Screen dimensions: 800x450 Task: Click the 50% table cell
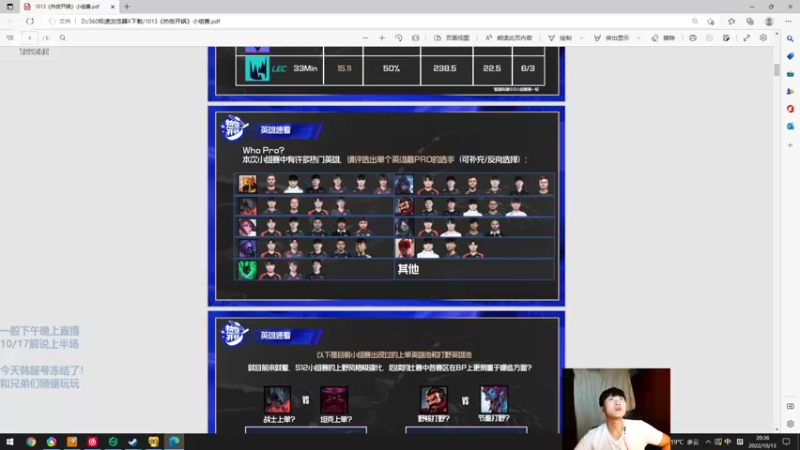[x=391, y=68]
